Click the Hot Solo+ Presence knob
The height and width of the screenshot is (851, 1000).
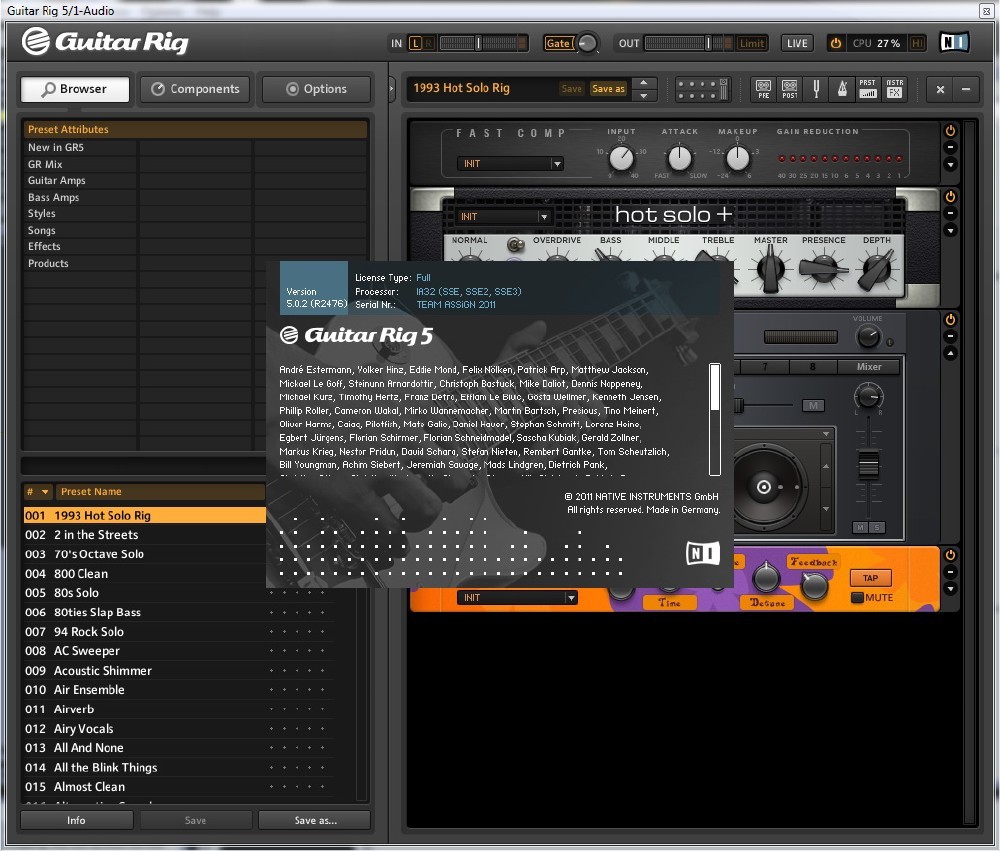(823, 269)
